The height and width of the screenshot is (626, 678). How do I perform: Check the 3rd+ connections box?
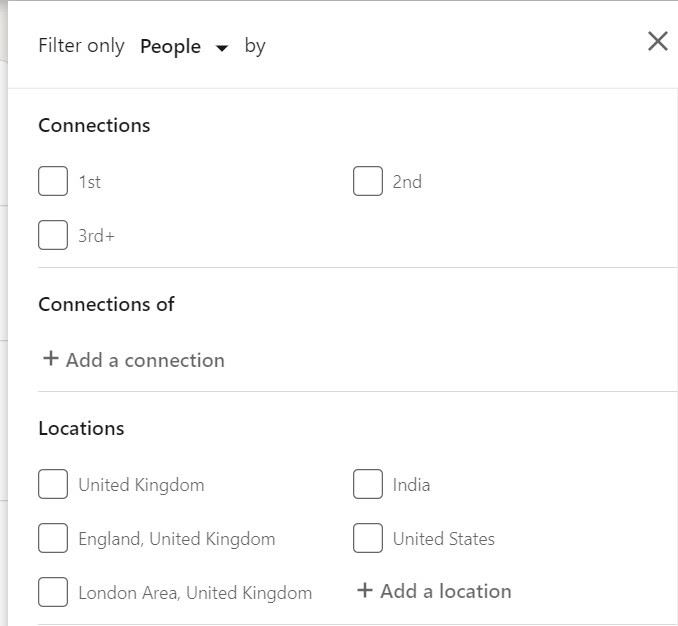tap(53, 235)
